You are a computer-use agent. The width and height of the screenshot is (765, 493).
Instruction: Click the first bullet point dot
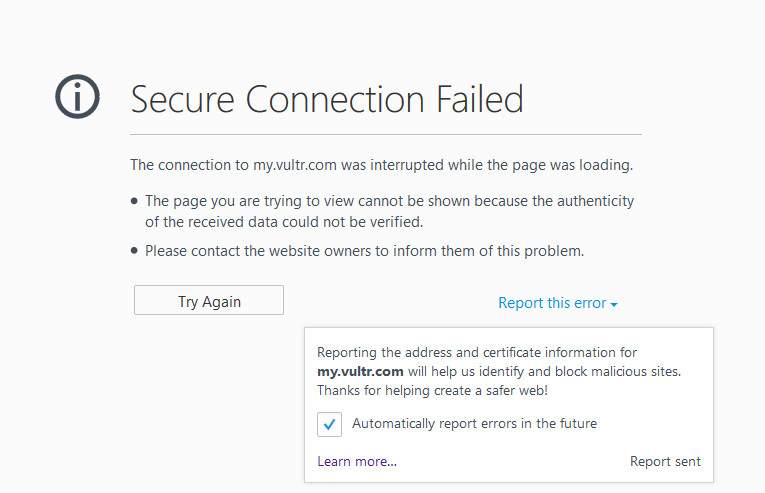[x=135, y=201]
